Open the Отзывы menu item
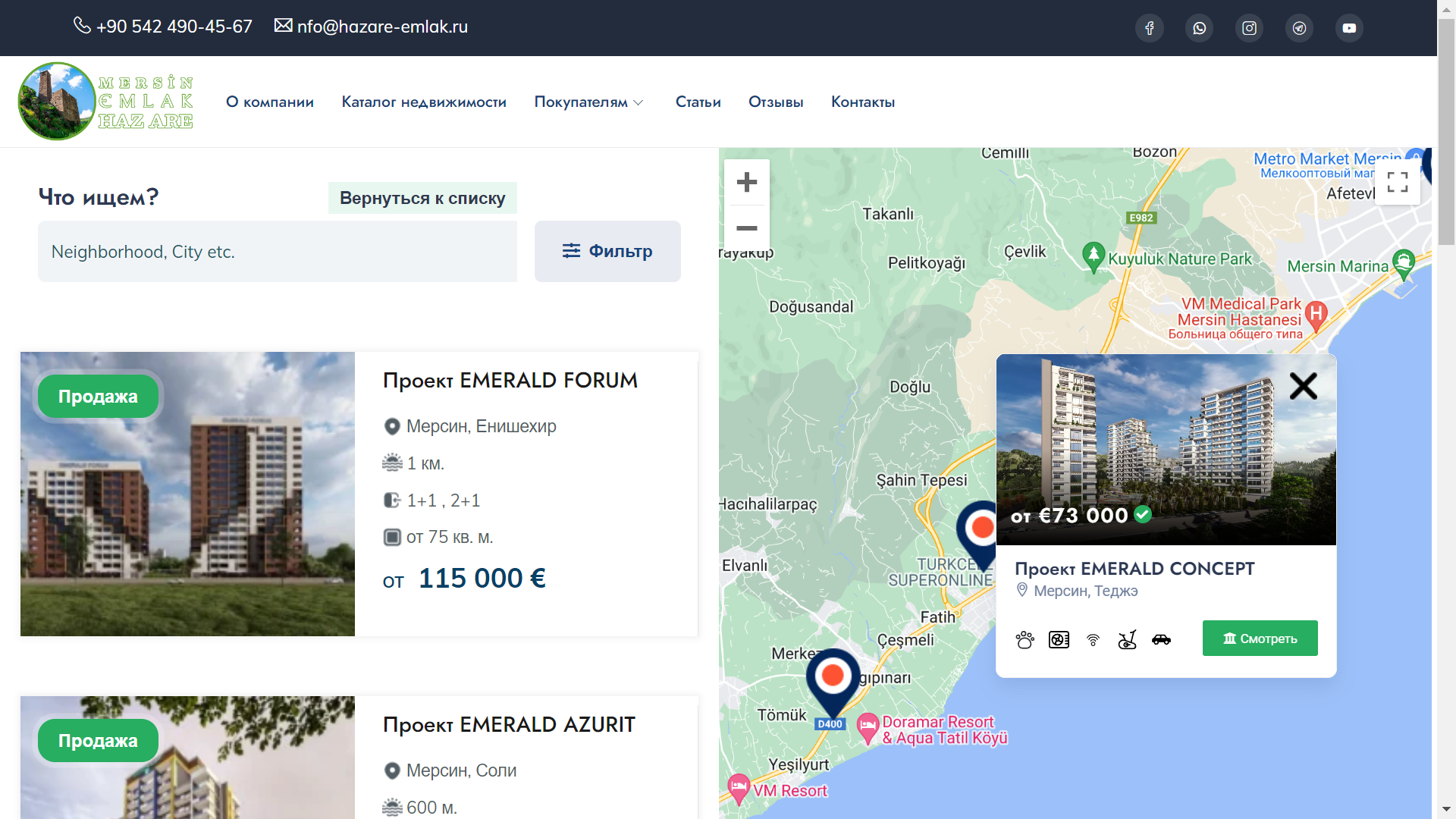Screen dimensions: 1456x819 click(776, 102)
